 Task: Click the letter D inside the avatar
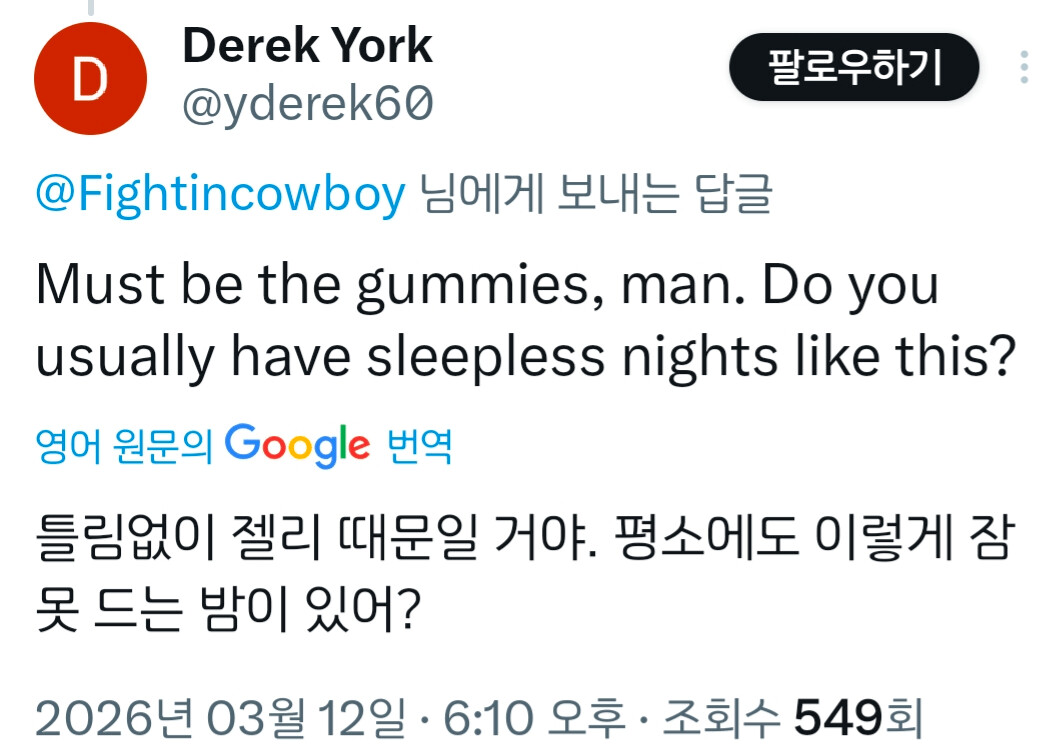(90, 80)
